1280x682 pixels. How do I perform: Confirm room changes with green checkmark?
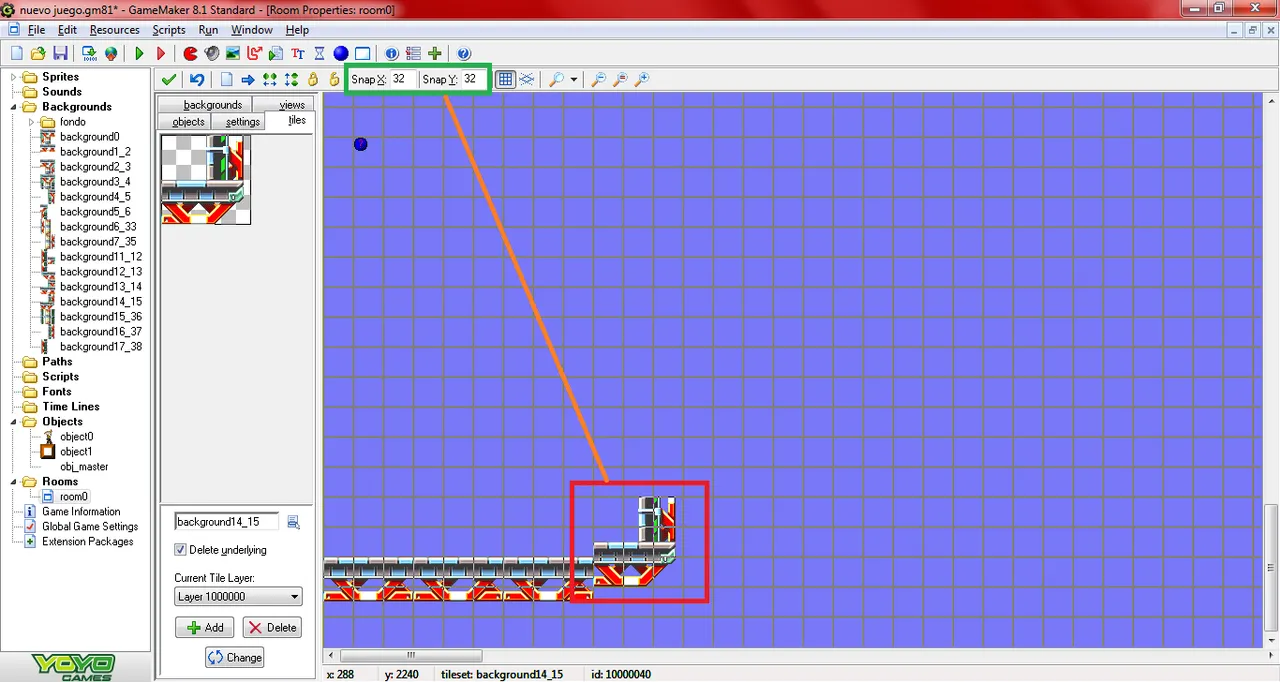tap(169, 79)
